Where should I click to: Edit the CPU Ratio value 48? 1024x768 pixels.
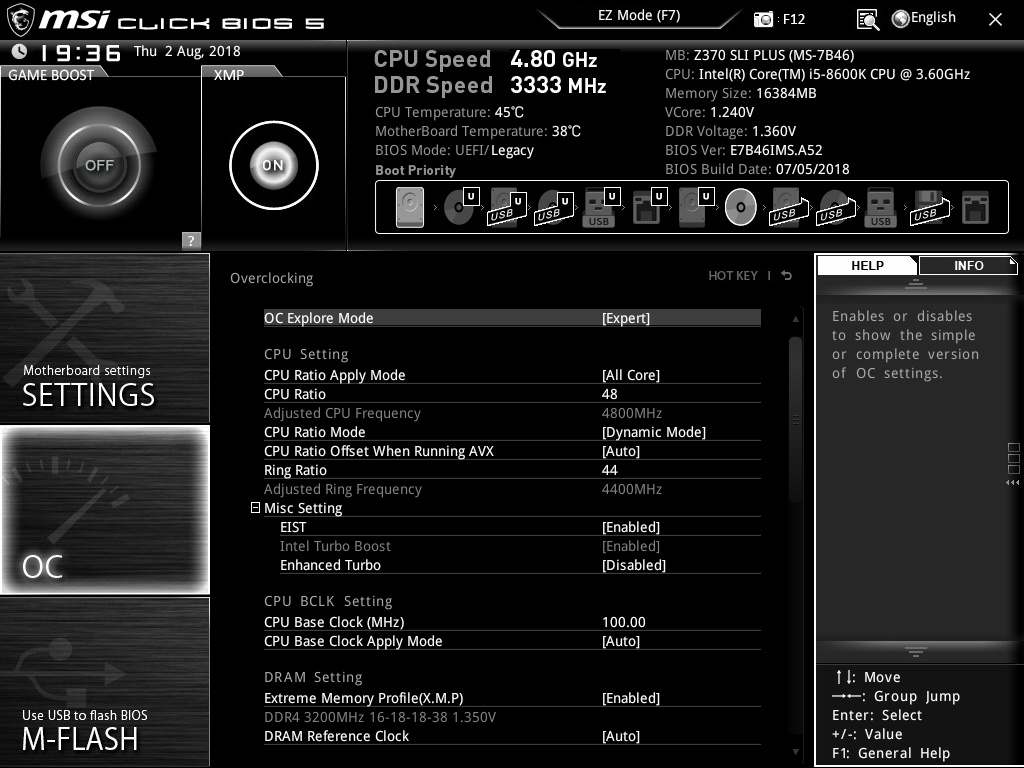point(609,394)
